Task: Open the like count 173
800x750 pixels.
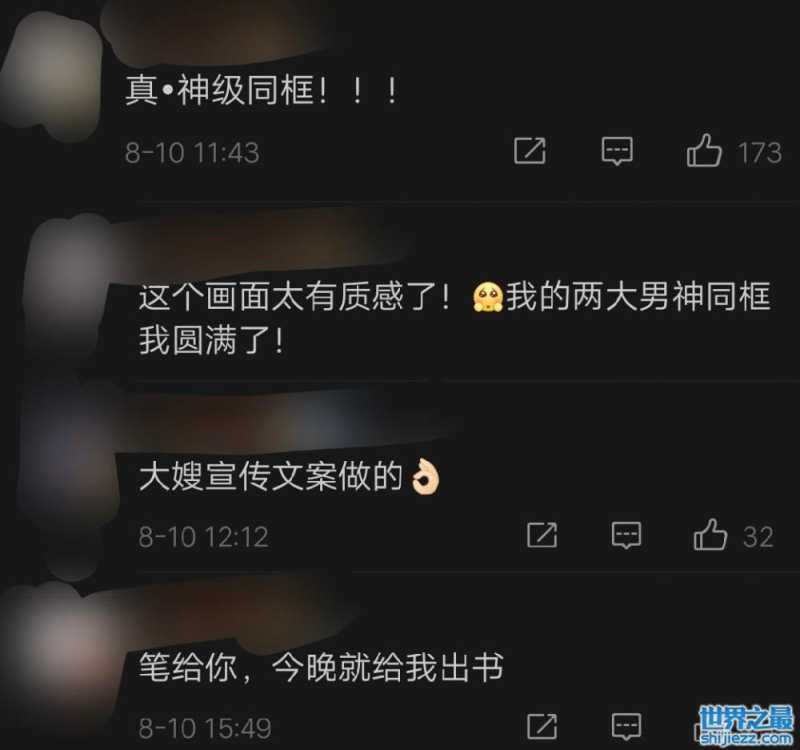Action: 759,153
